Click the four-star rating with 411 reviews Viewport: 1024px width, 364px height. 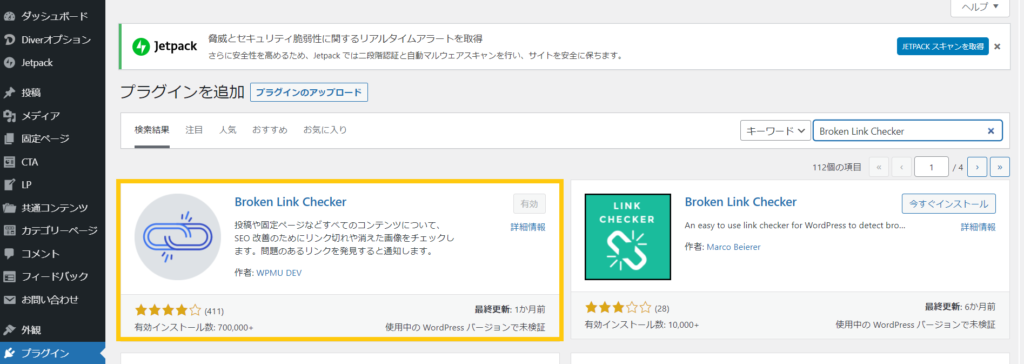(x=169, y=310)
